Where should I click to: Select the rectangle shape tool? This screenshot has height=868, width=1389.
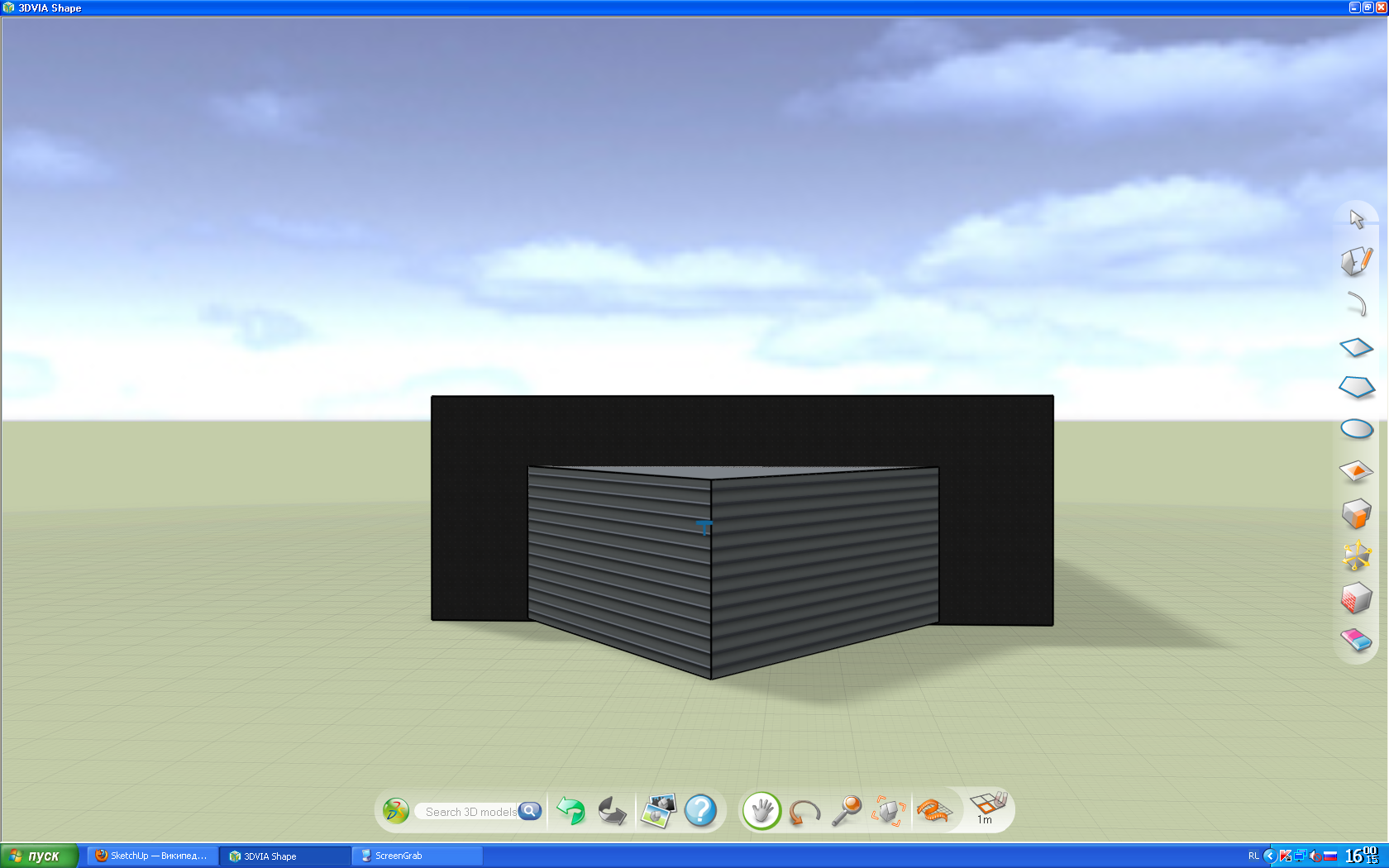click(1357, 347)
